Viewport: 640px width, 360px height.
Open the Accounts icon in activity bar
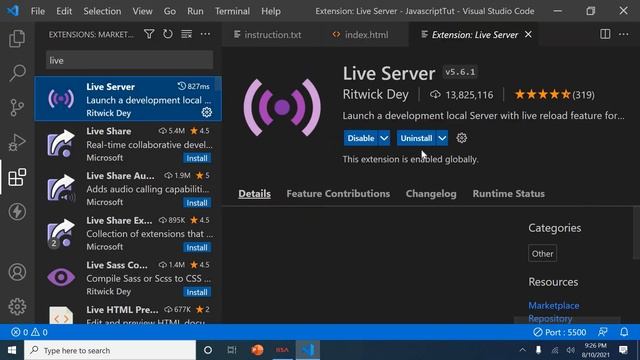tap(17, 272)
